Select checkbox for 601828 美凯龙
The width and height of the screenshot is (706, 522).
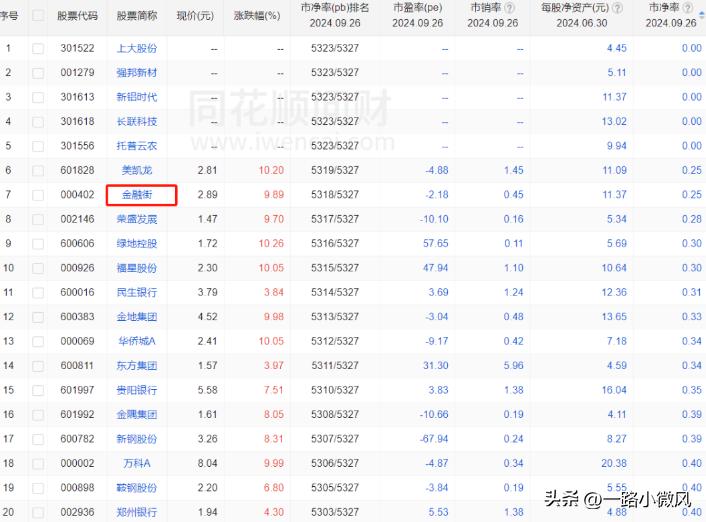[x=38, y=171]
